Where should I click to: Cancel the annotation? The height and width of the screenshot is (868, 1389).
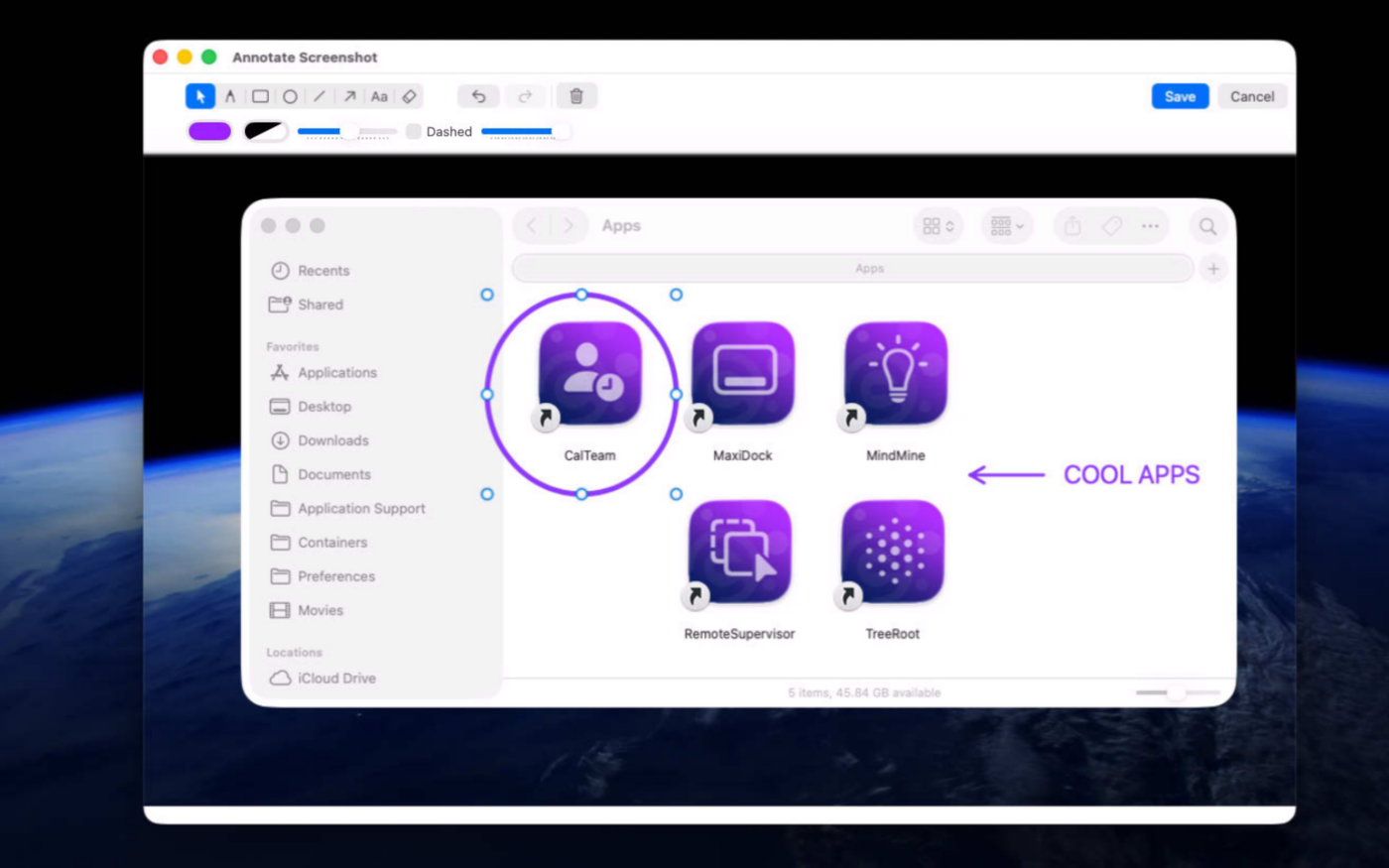(1252, 96)
